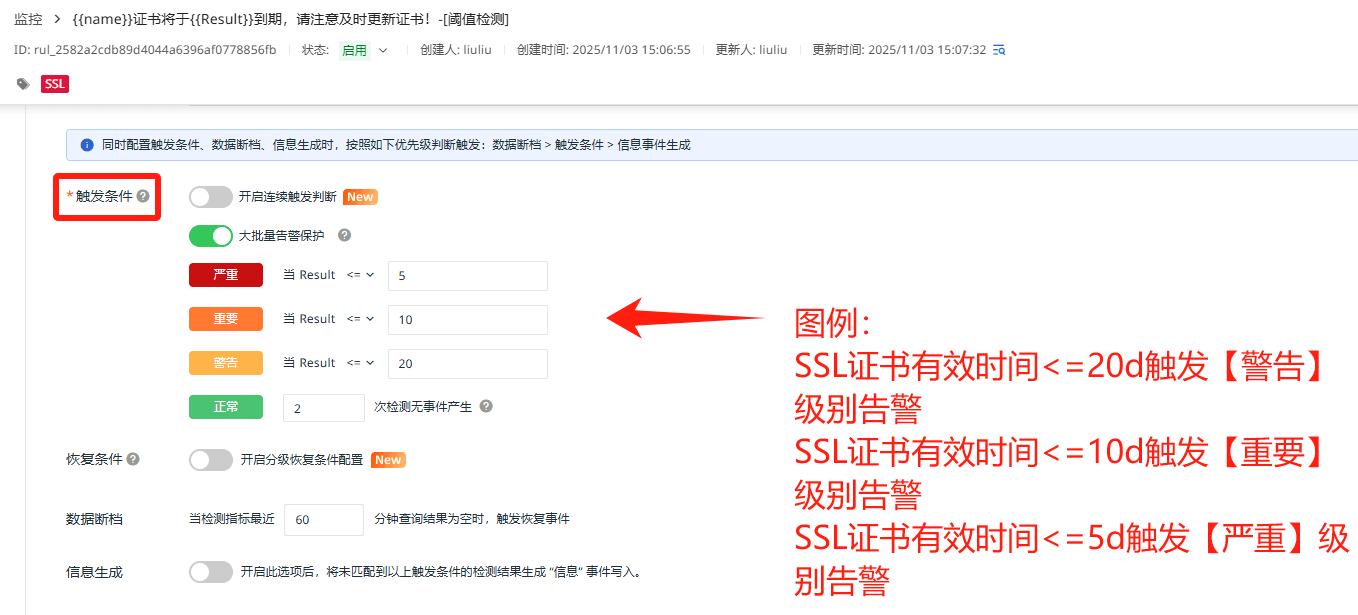Open the audit log icon after update time

(x=998, y=50)
